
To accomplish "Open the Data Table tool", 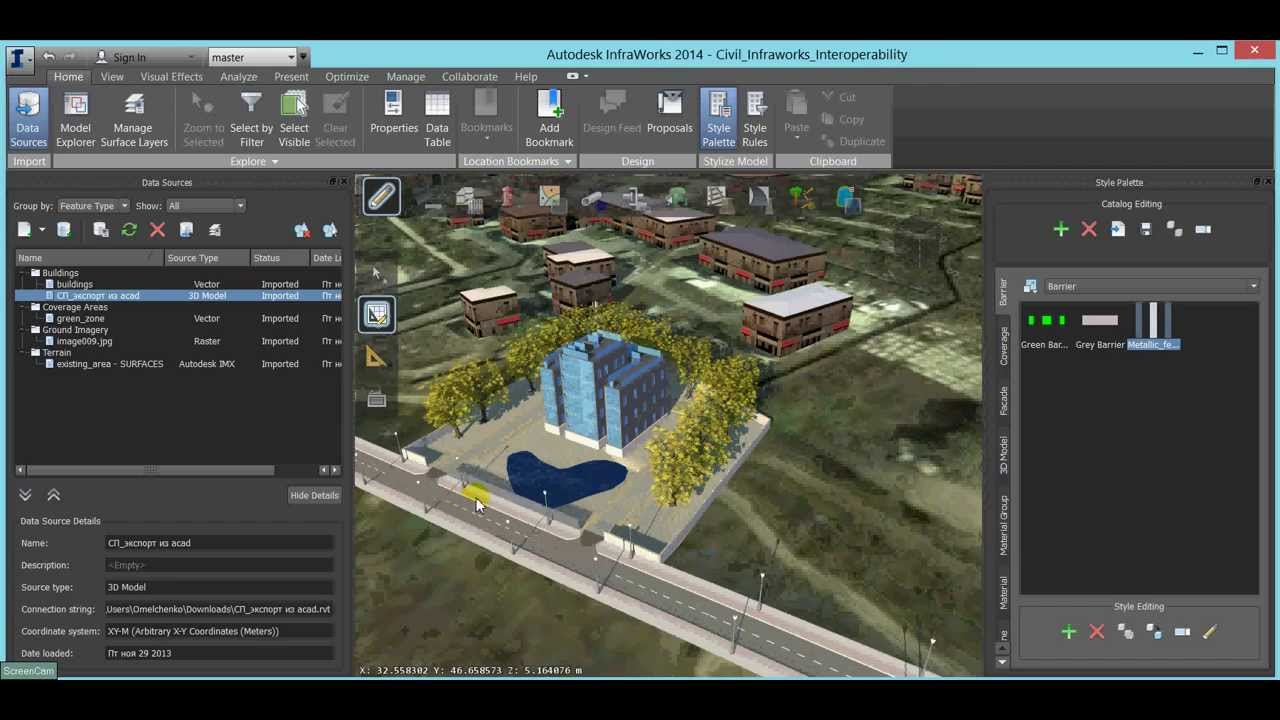I will 437,119.
